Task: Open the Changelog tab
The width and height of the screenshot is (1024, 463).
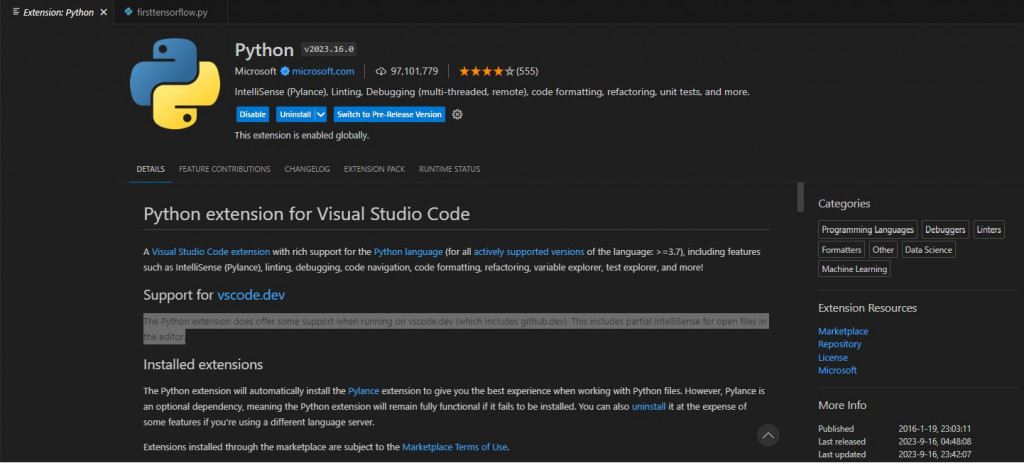Action: pos(307,169)
